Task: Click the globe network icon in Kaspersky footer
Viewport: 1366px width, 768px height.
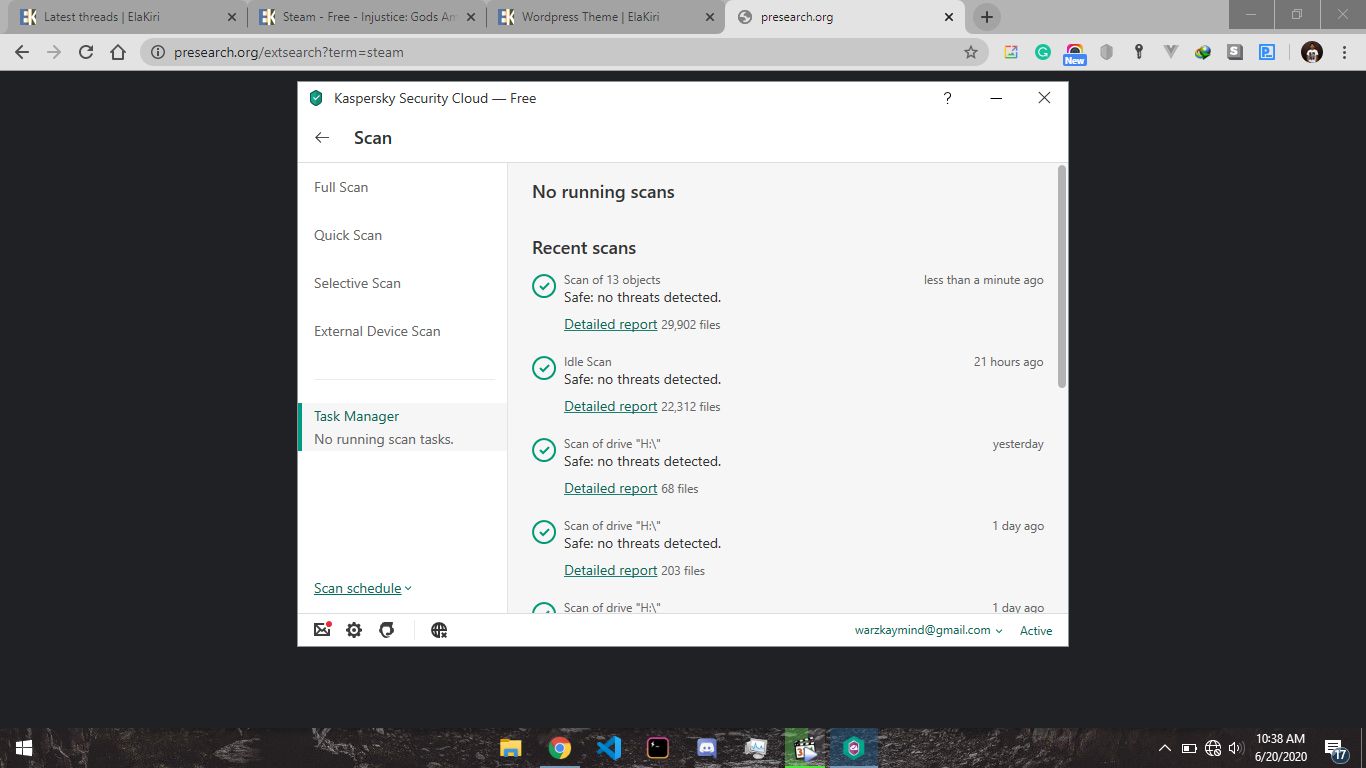Action: pos(439,630)
